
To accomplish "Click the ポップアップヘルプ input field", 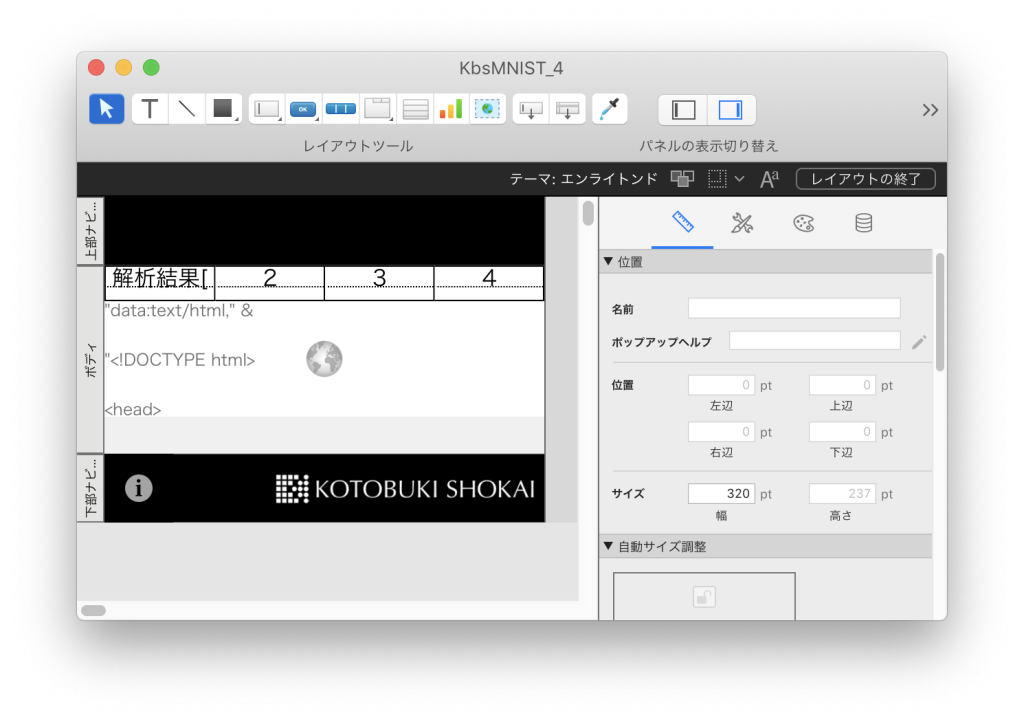I will [x=814, y=341].
